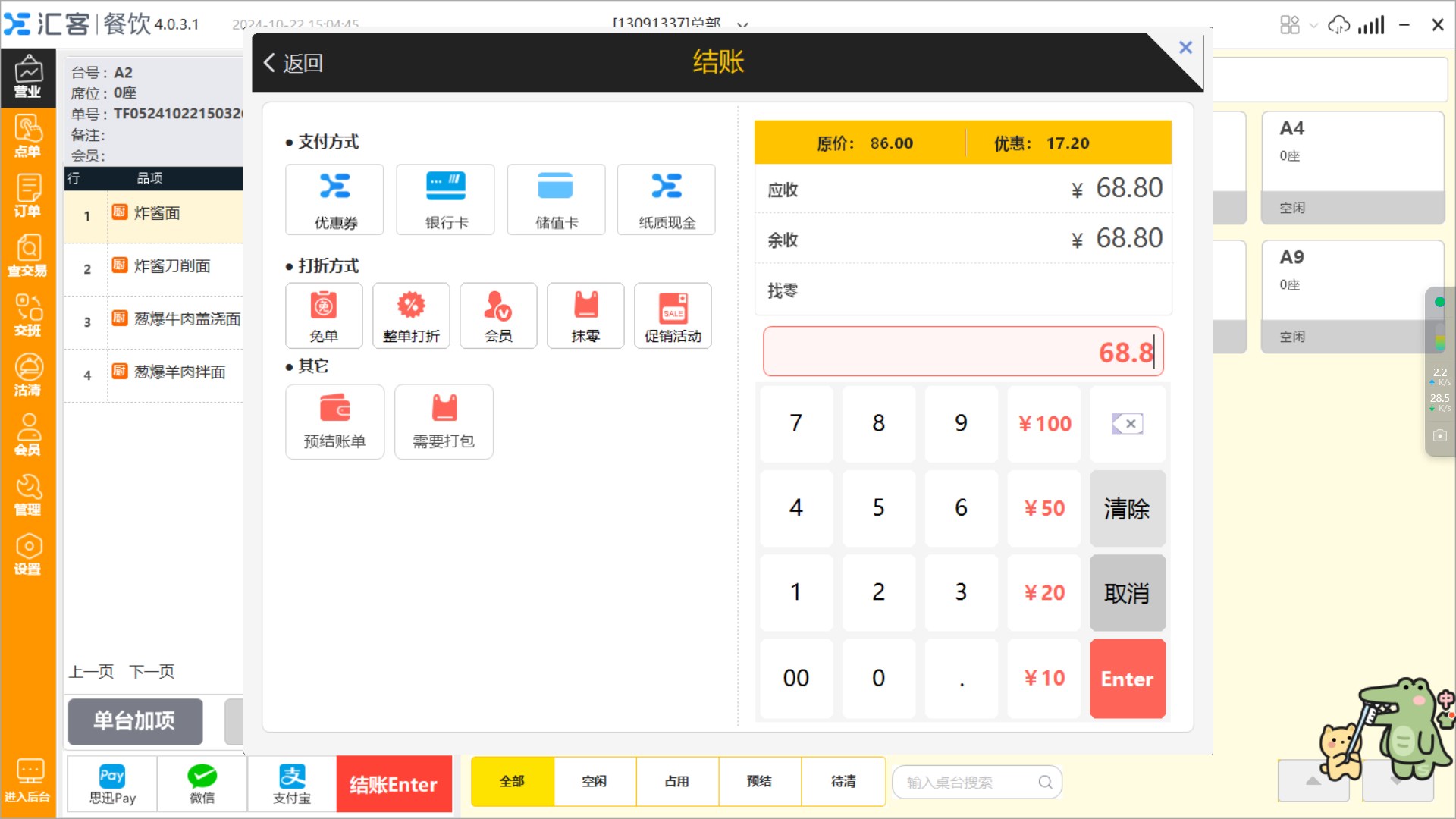The height and width of the screenshot is (819, 1456).
Task: Expand the headquarters store dropdown
Action: [742, 24]
